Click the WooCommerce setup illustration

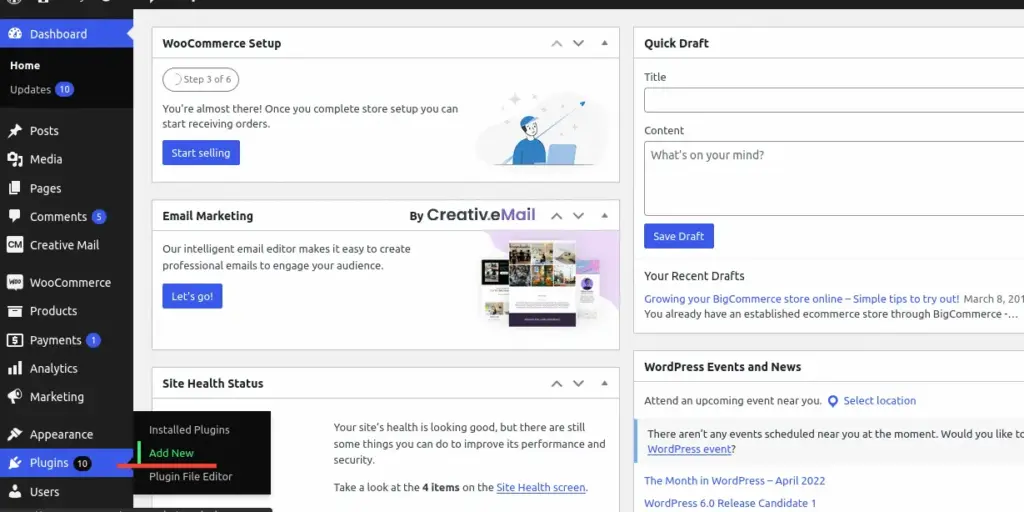(x=542, y=129)
